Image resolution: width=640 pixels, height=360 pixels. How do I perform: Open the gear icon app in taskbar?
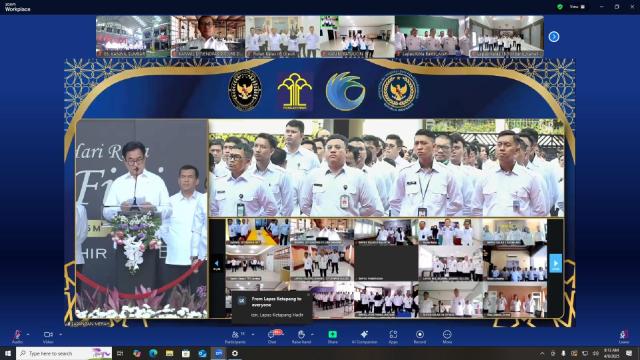[x=235, y=353]
